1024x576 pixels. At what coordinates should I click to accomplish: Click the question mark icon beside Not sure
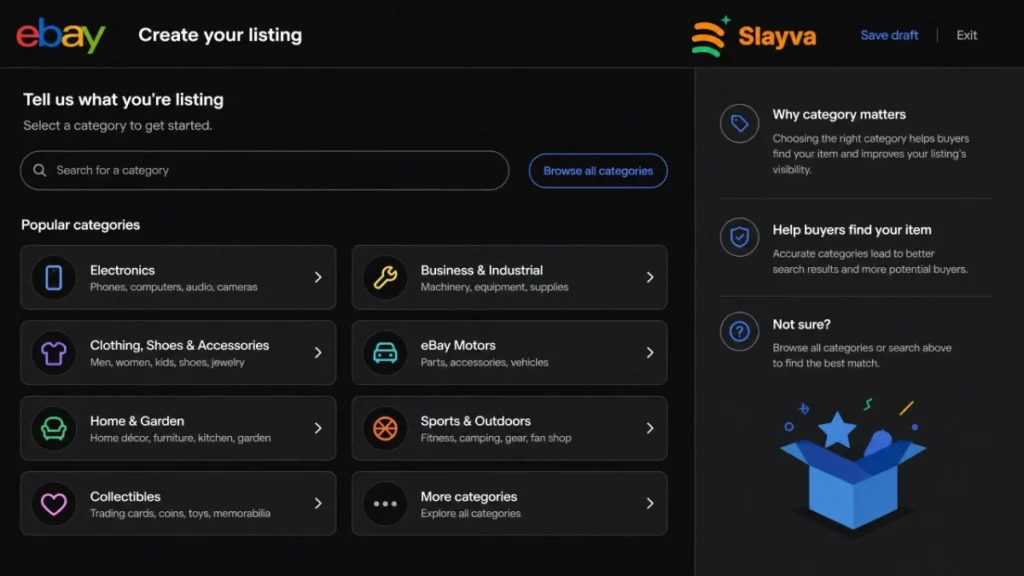739,332
